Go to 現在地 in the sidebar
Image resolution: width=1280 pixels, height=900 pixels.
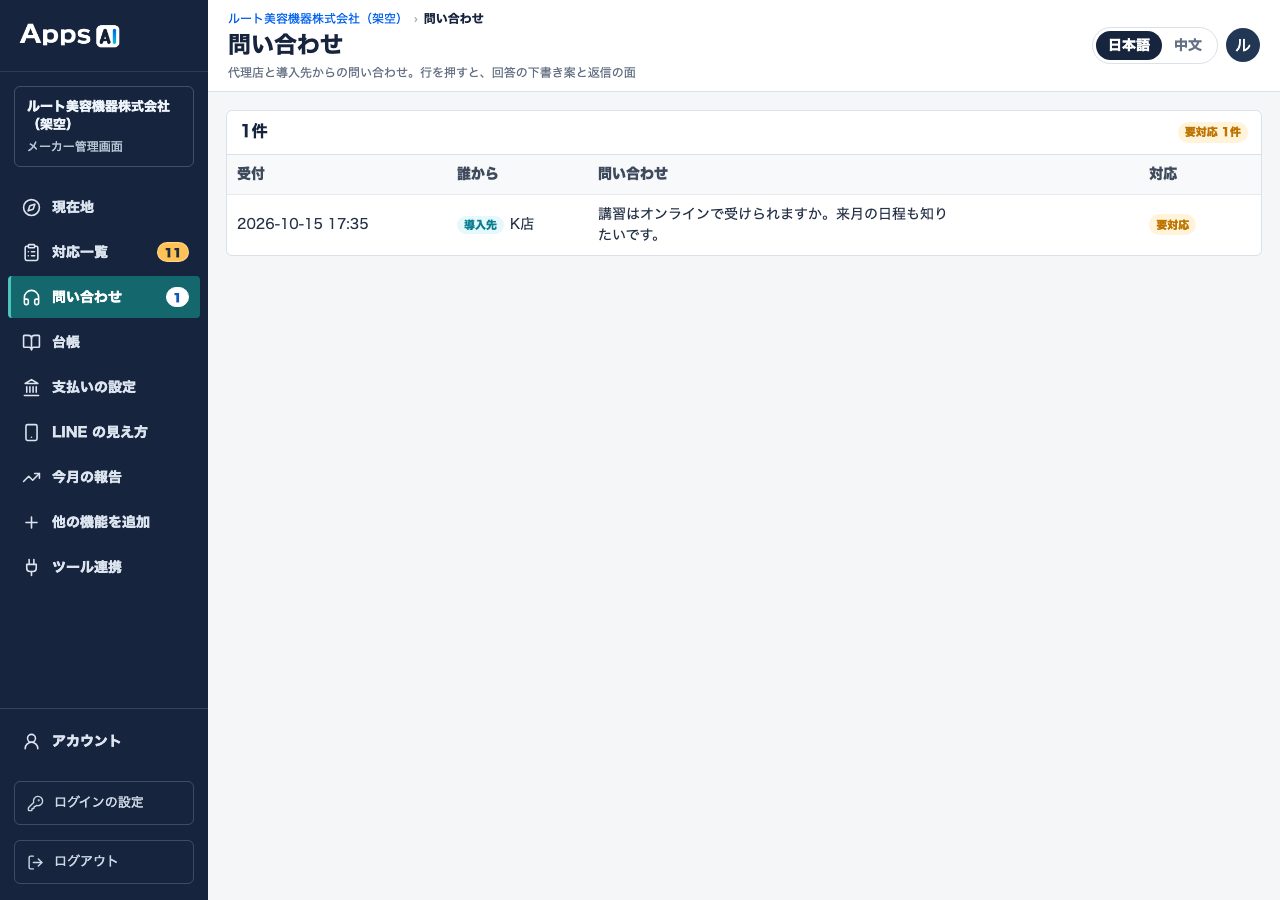pyautogui.click(x=104, y=207)
